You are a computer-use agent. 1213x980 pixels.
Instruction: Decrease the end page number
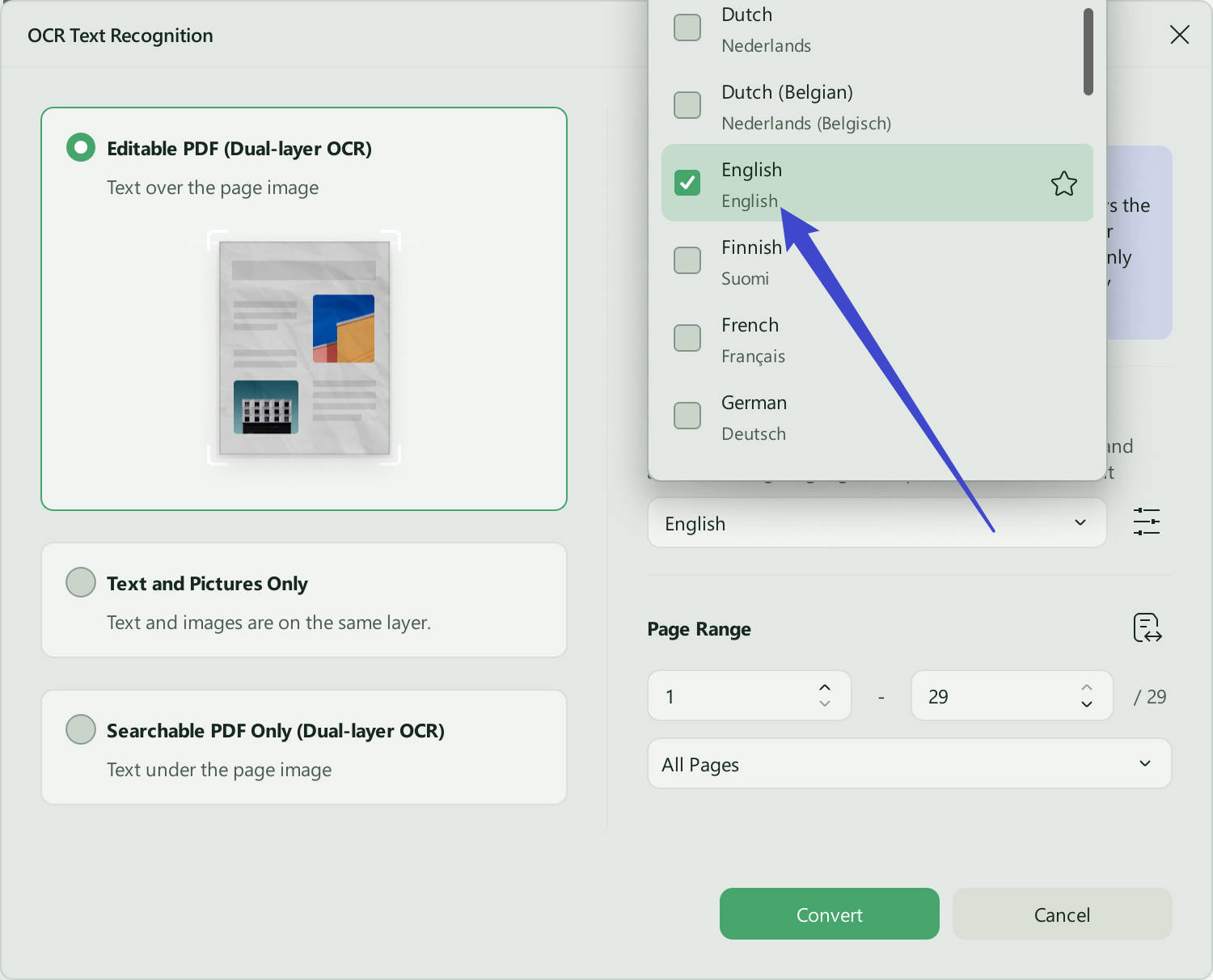(1087, 703)
